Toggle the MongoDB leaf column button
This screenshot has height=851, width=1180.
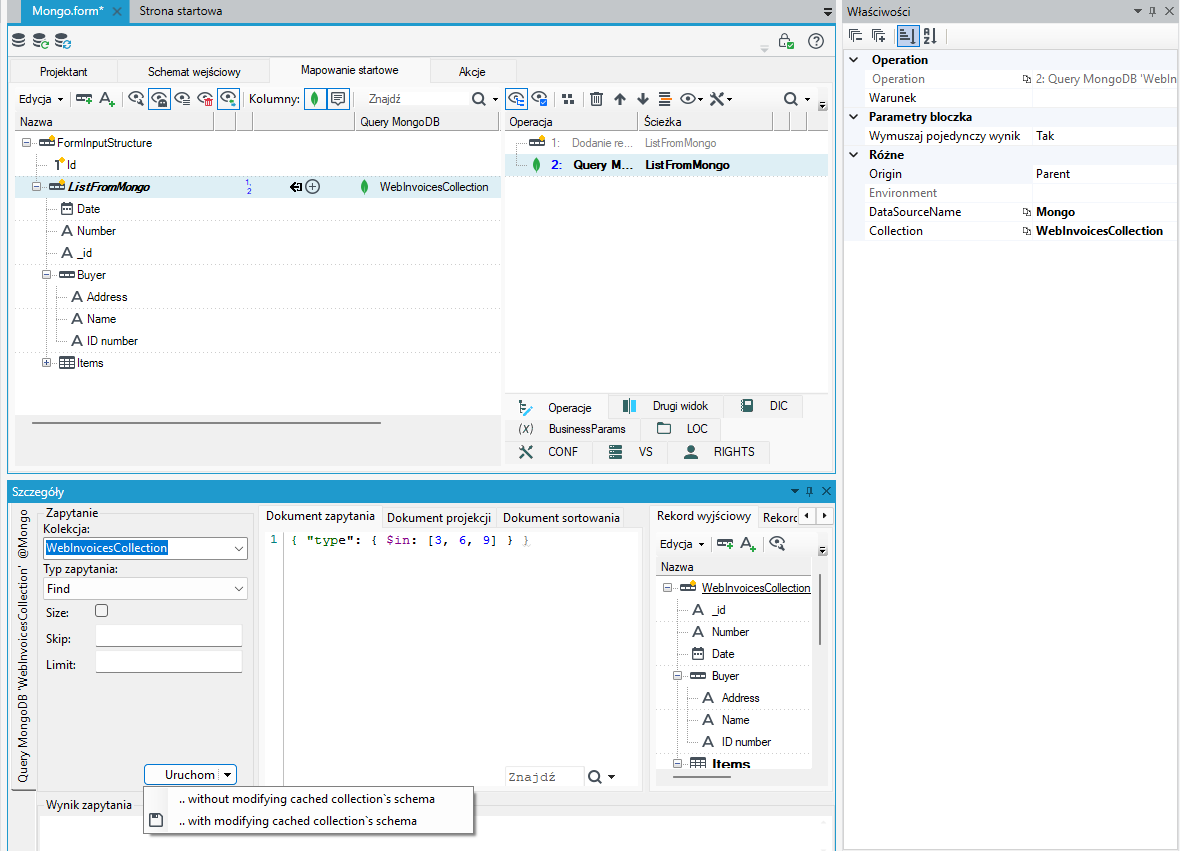tap(315, 99)
